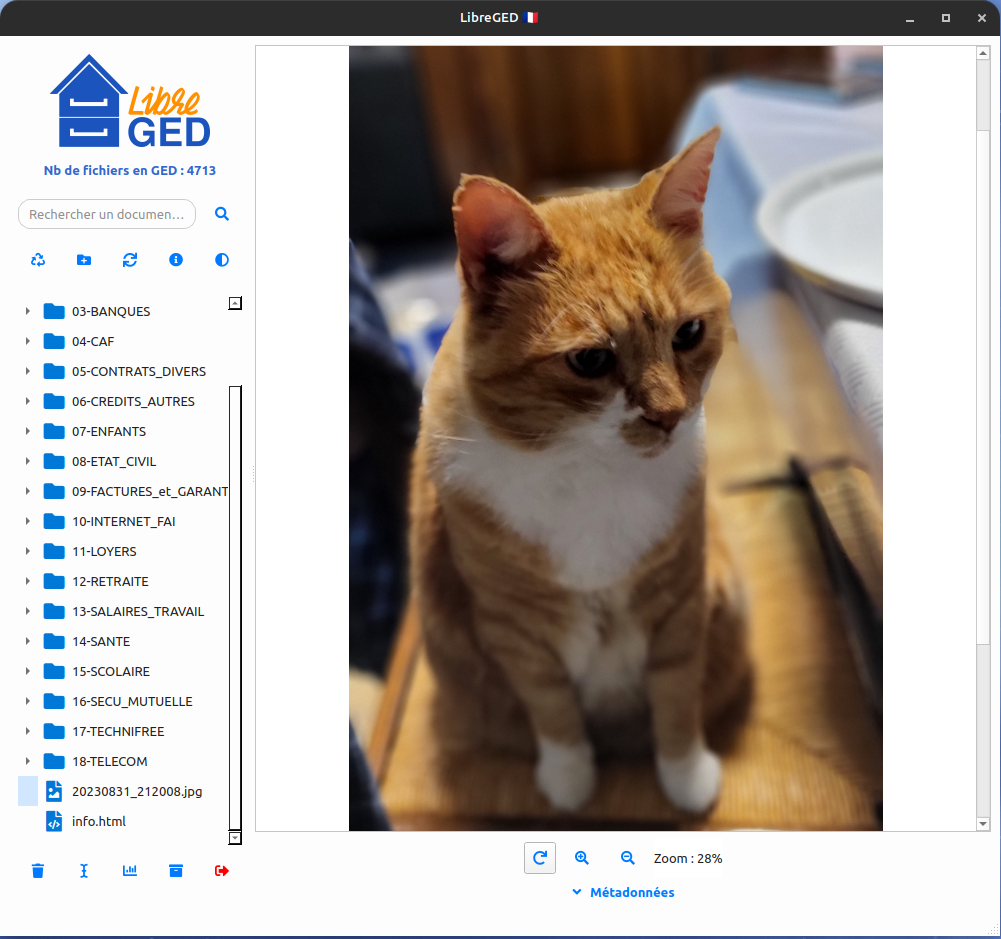Image resolution: width=1001 pixels, height=939 pixels.
Task: Open the info circle icon
Action: point(176,260)
